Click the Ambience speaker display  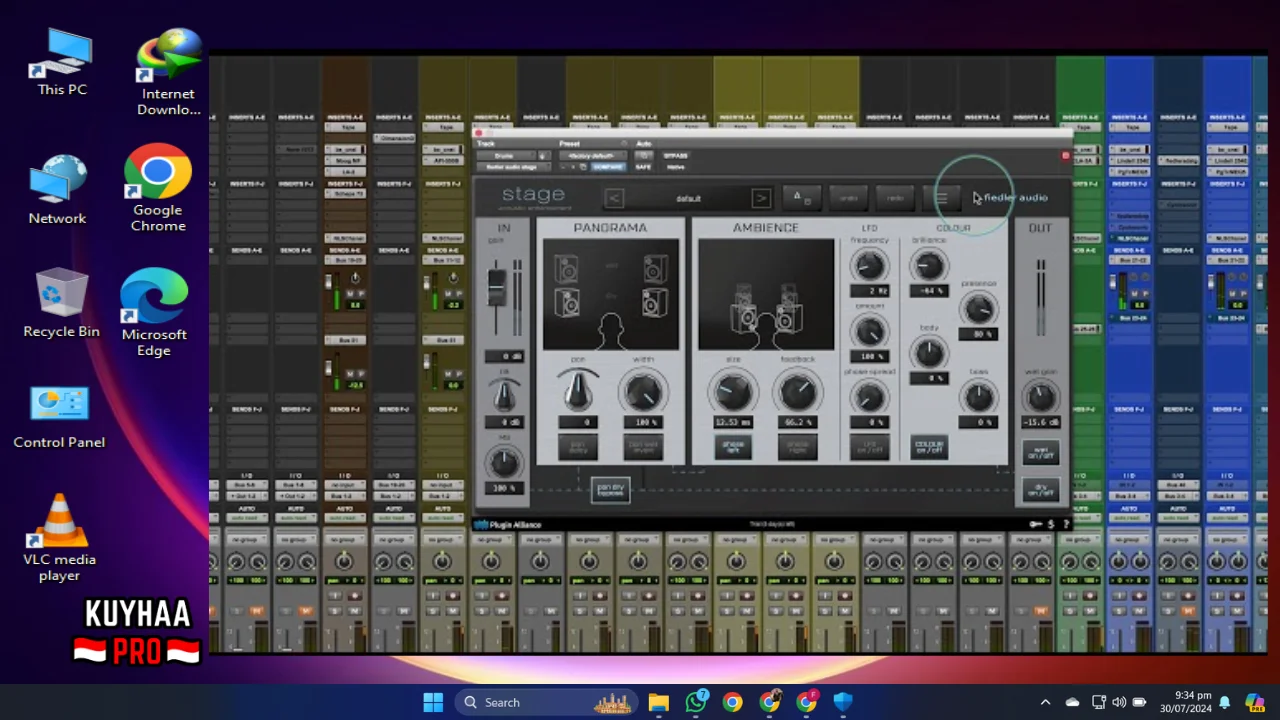[x=766, y=295]
